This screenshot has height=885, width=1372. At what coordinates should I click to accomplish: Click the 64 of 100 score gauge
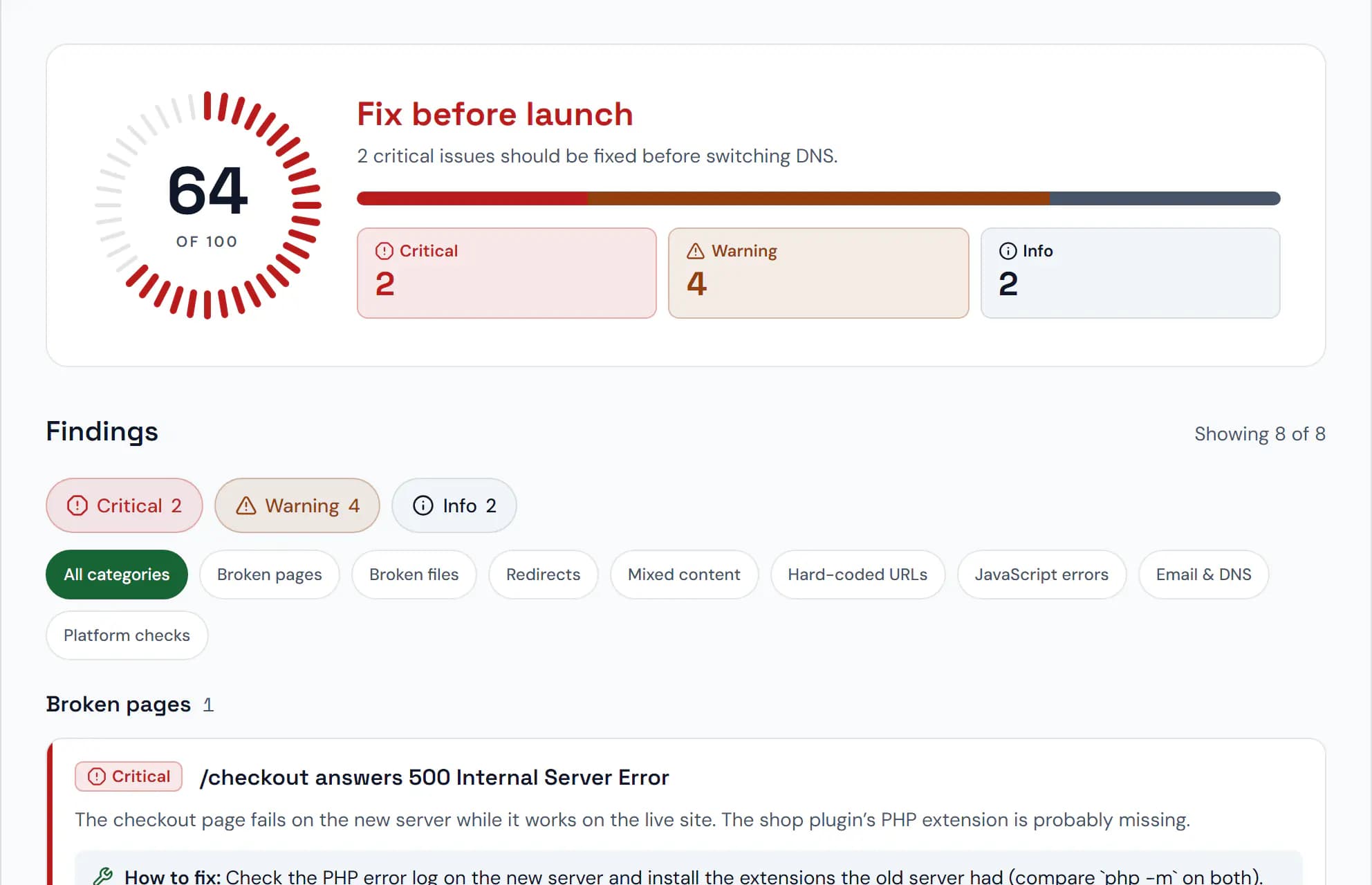tap(207, 205)
